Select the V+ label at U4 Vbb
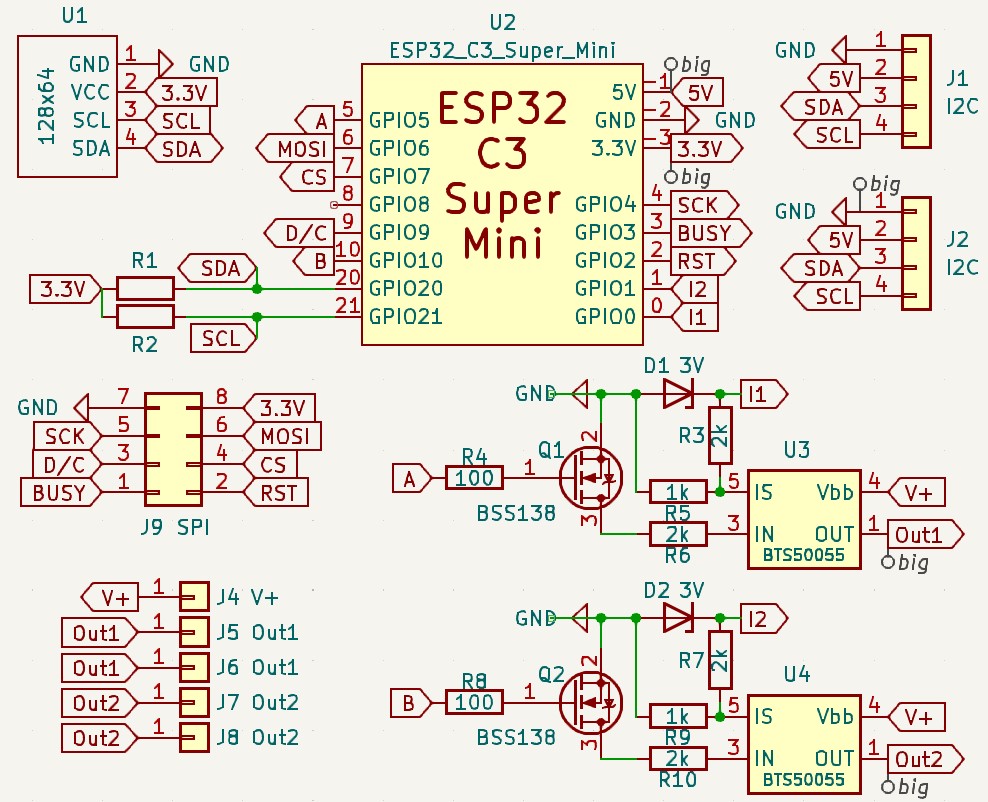Screen dimensions: 988x802 pos(917,716)
